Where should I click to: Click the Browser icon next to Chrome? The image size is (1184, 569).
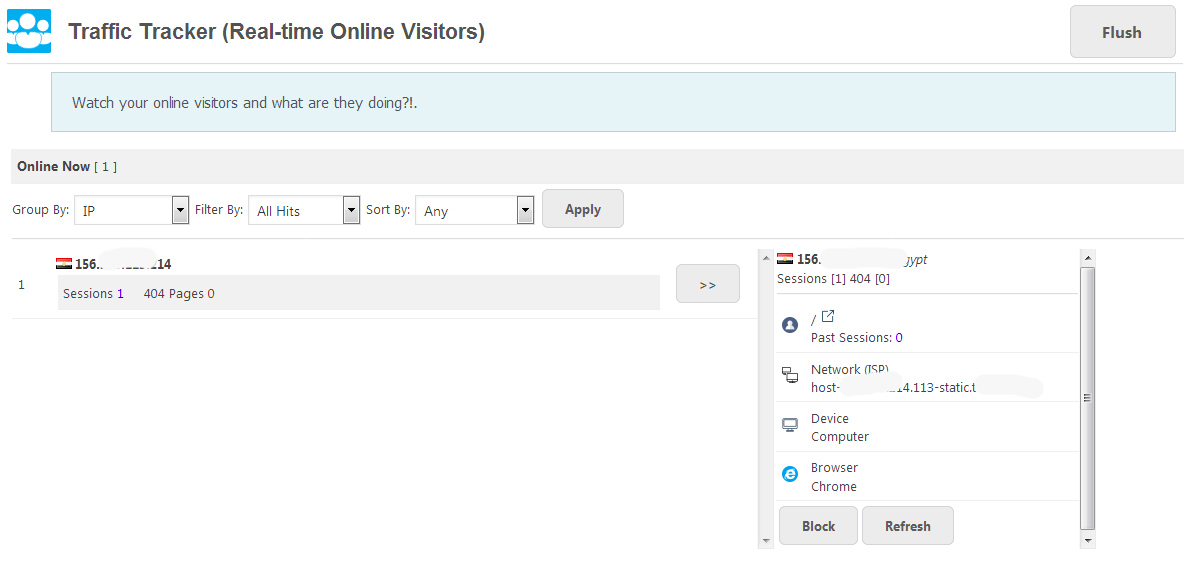click(790, 475)
